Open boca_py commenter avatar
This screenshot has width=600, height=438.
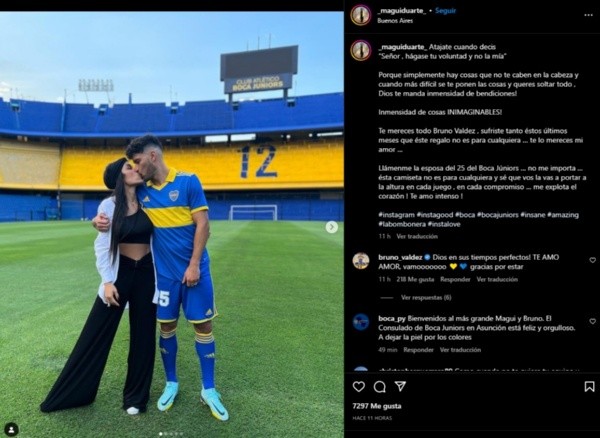coord(360,322)
